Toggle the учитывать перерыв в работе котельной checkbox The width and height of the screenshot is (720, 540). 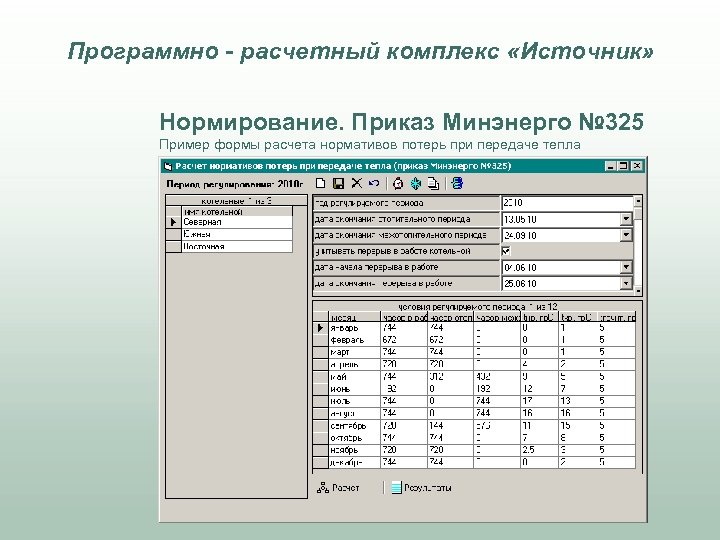click(506, 251)
